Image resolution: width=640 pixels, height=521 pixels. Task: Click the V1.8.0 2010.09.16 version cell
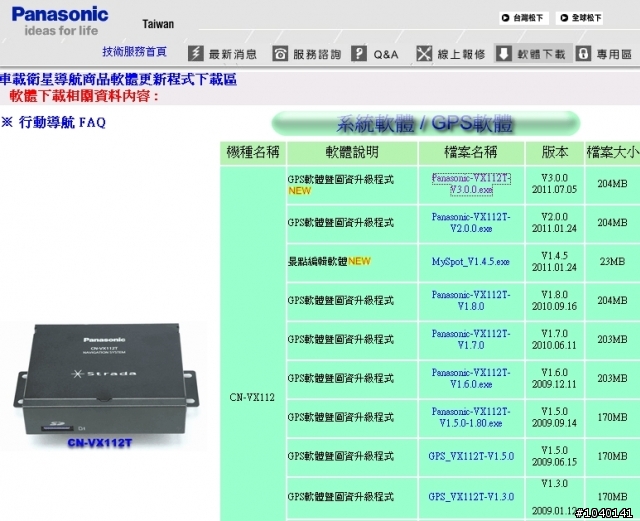[x=554, y=301]
